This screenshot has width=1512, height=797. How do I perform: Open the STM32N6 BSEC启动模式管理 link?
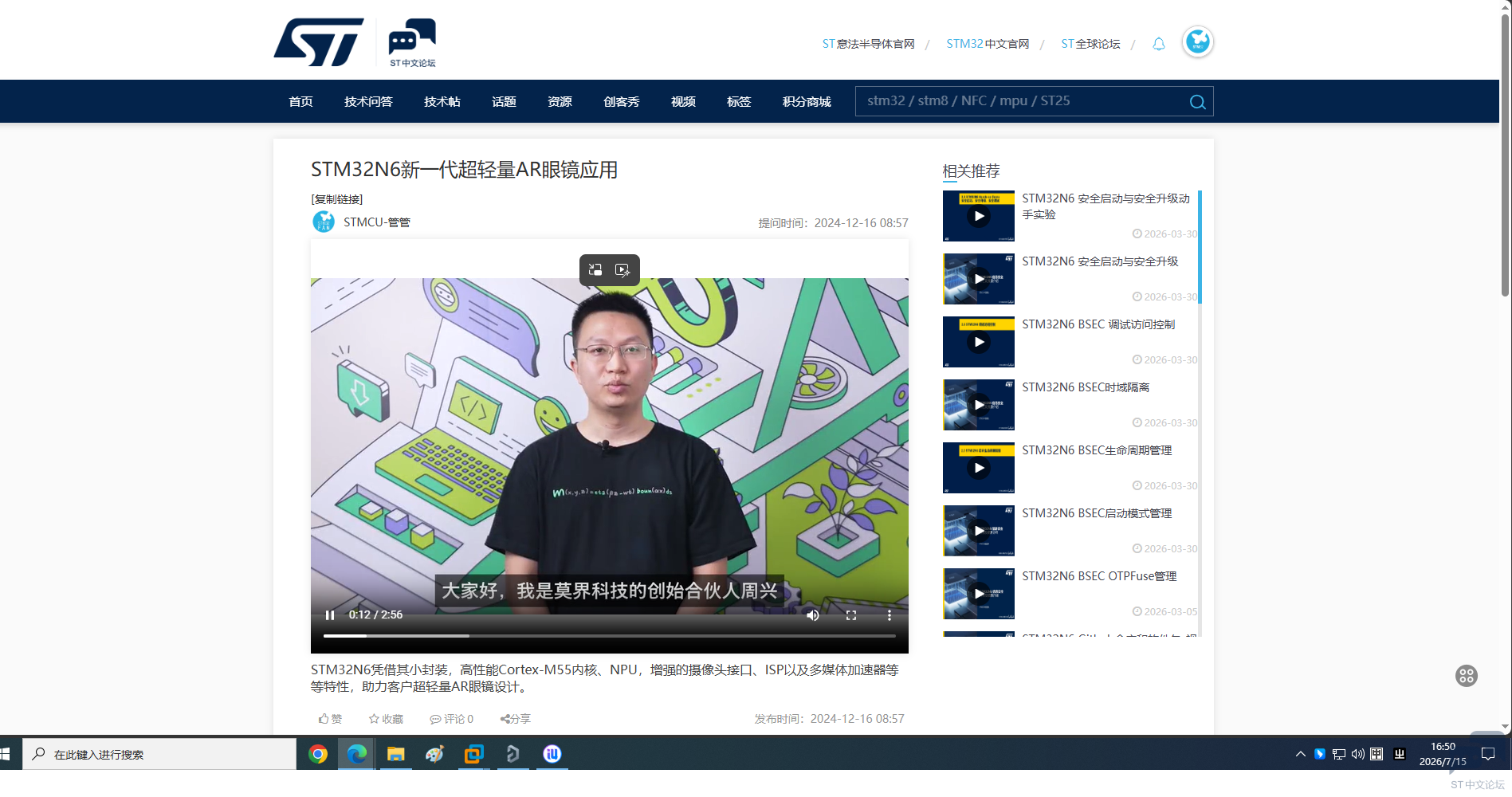point(1097,513)
